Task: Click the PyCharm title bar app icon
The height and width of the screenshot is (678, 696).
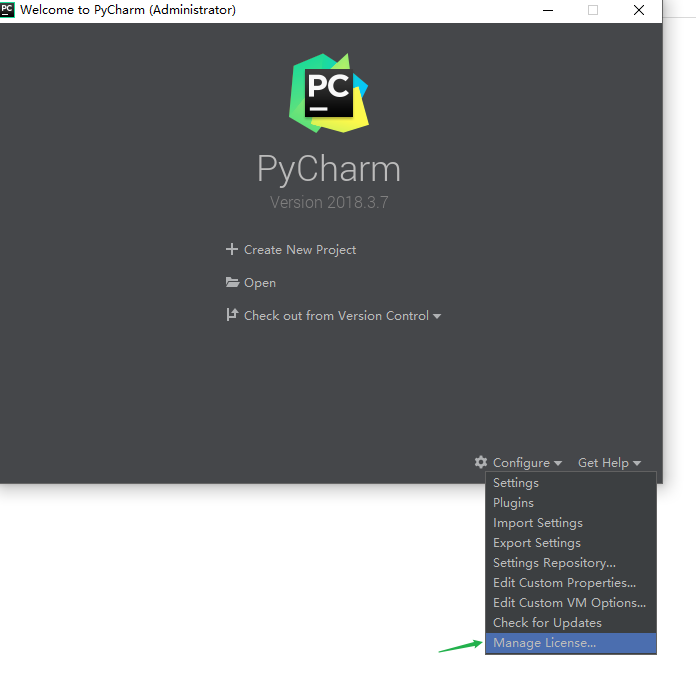Action: (7, 9)
